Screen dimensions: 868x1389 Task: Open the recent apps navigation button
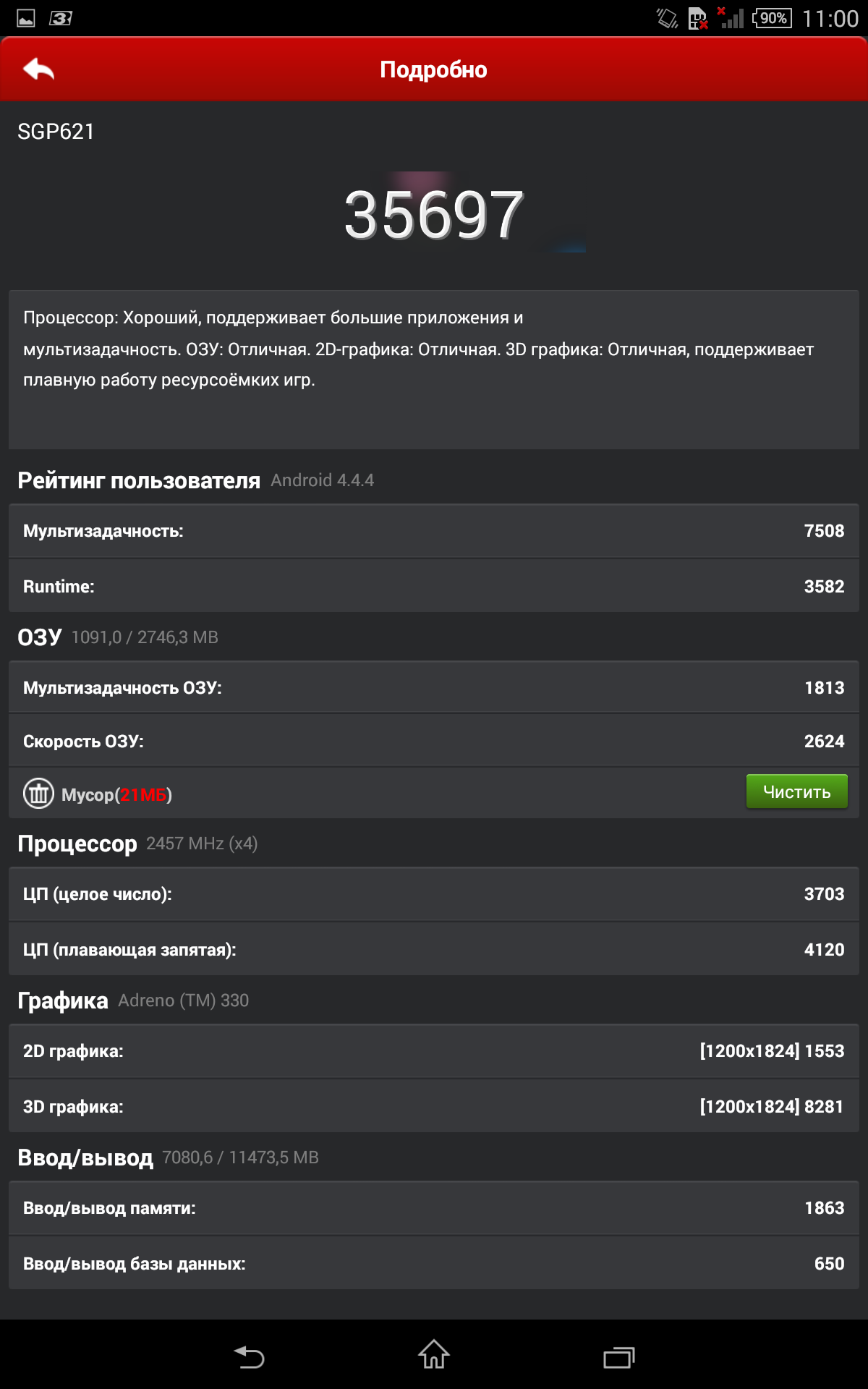click(x=618, y=1356)
